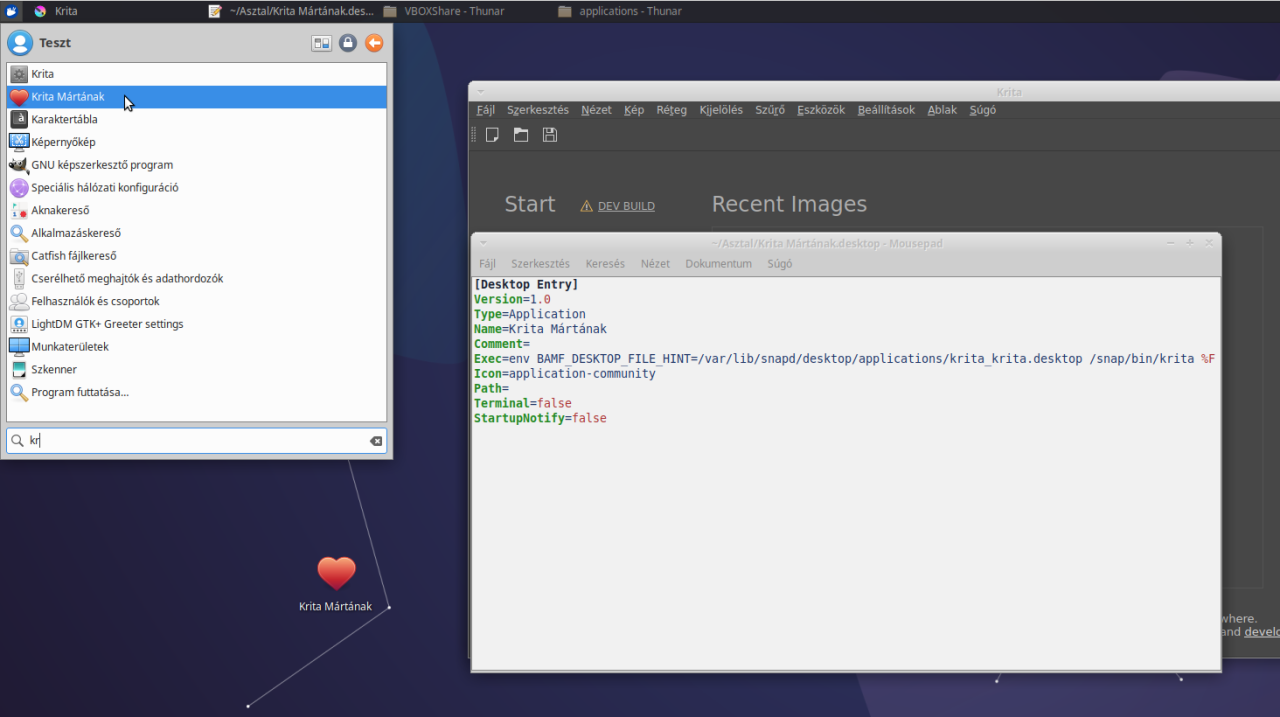Start Aknakereső game
1280x717 pixels.
197,210
